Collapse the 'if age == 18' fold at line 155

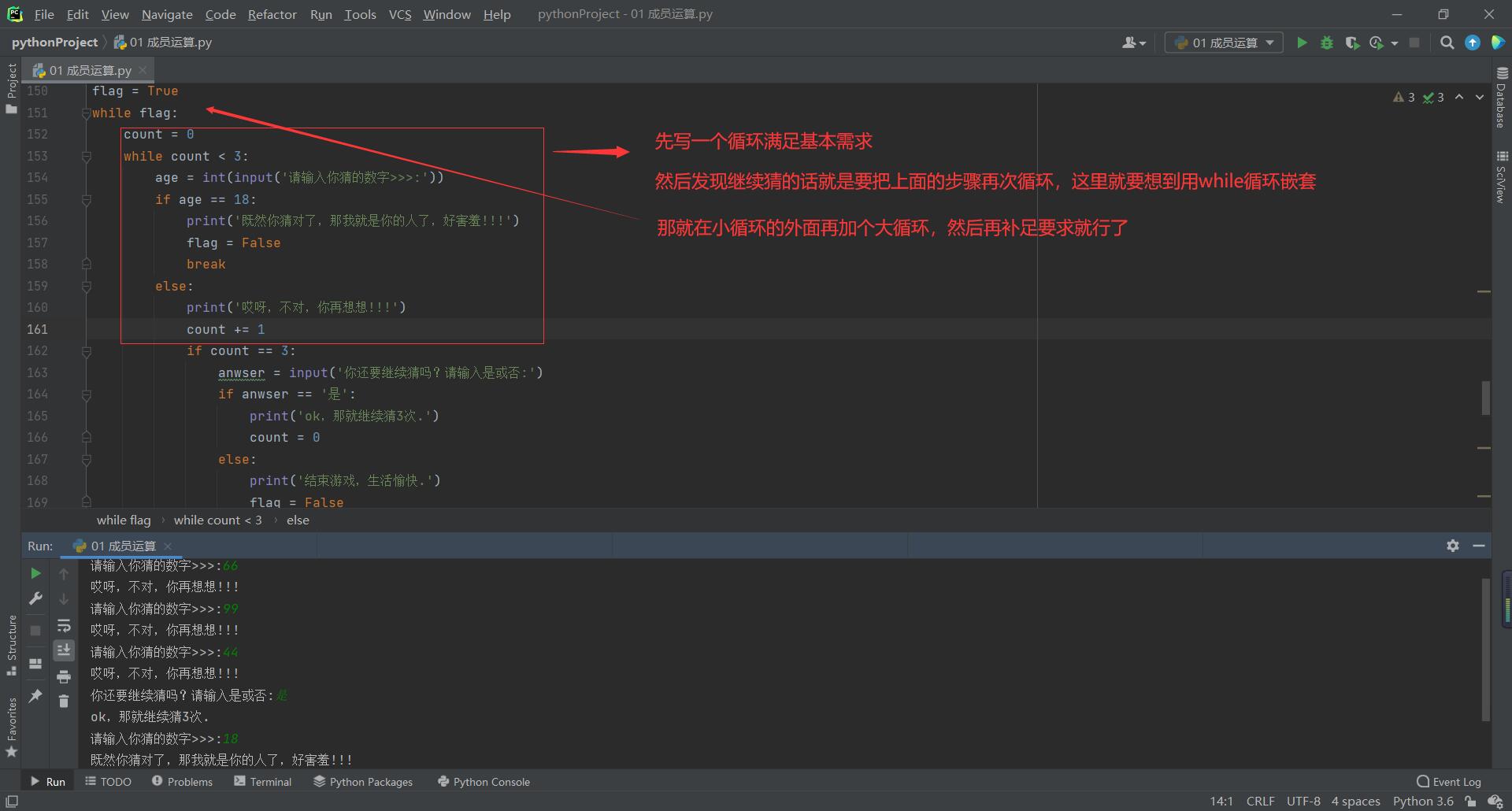(86, 200)
